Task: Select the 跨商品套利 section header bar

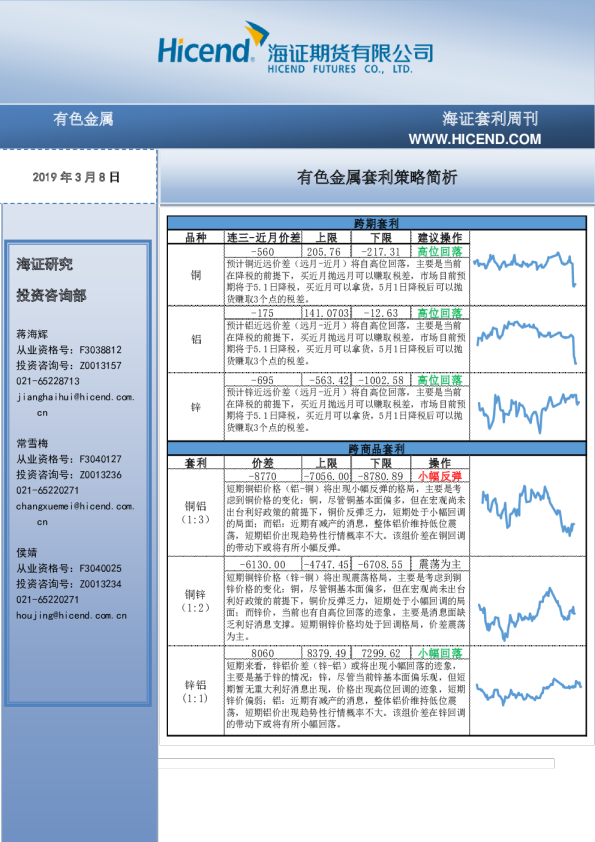Action: click(376, 449)
